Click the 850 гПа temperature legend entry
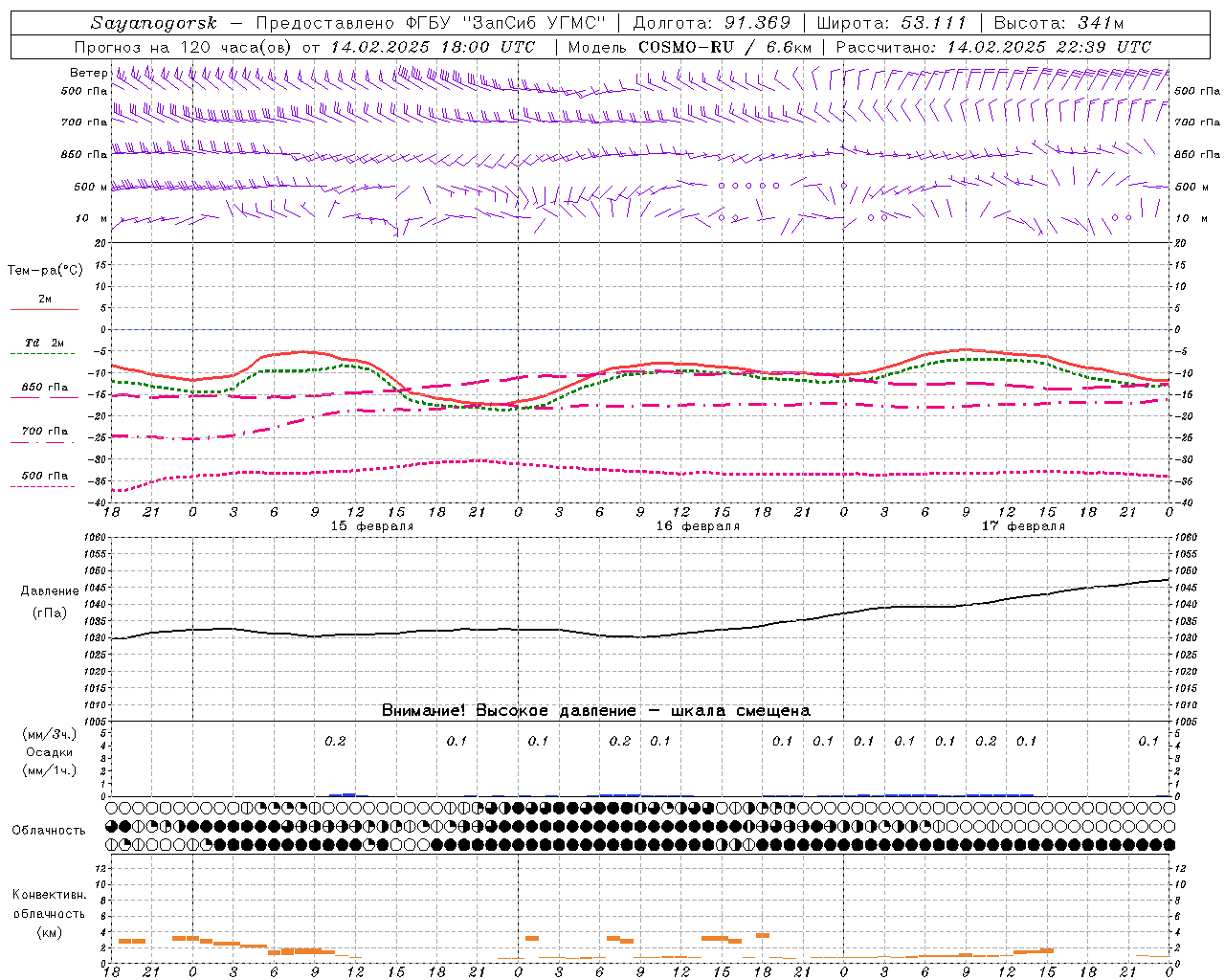Viewport: 1225px width, 980px height. pos(45,388)
